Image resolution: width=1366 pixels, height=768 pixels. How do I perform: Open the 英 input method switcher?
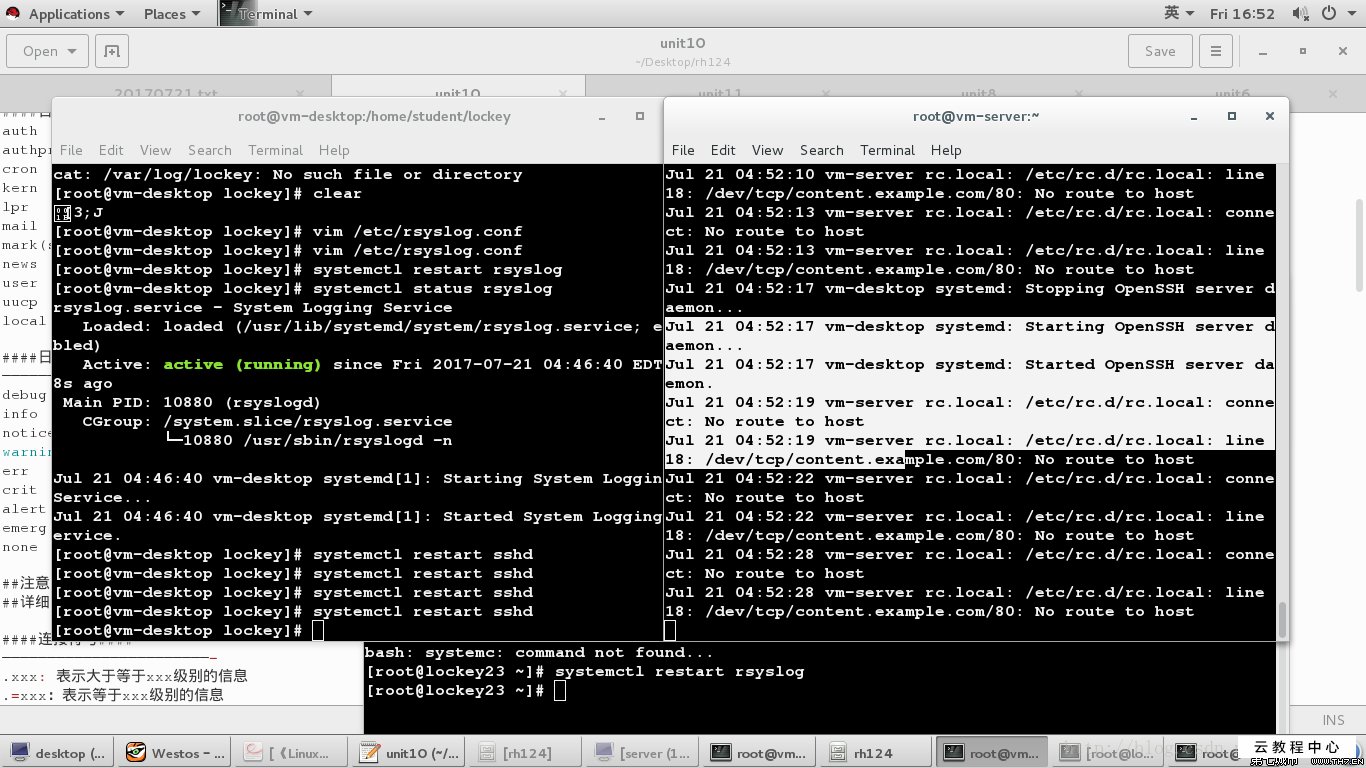[x=1179, y=14]
